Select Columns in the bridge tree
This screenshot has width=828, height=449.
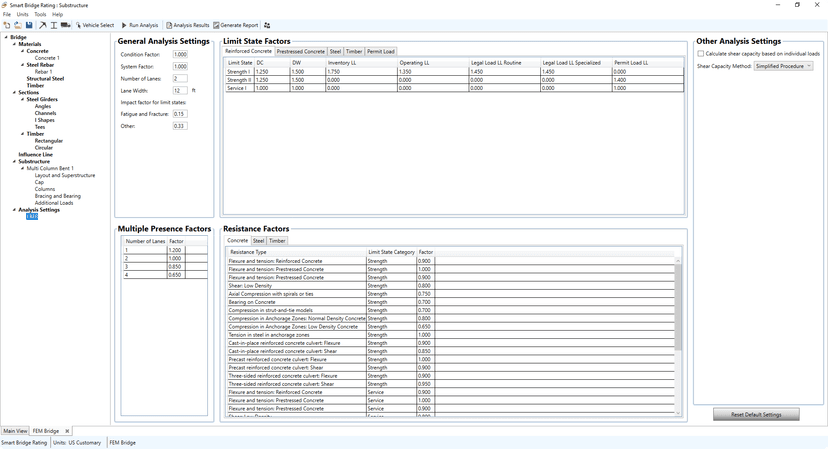point(46,189)
